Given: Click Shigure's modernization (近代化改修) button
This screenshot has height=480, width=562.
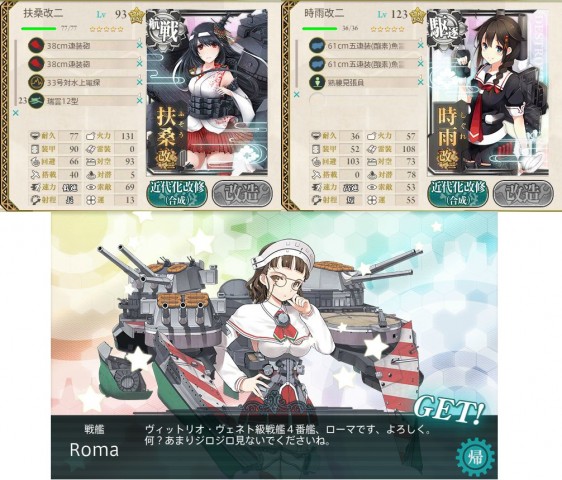Looking at the screenshot, I should pyautogui.click(x=458, y=194).
